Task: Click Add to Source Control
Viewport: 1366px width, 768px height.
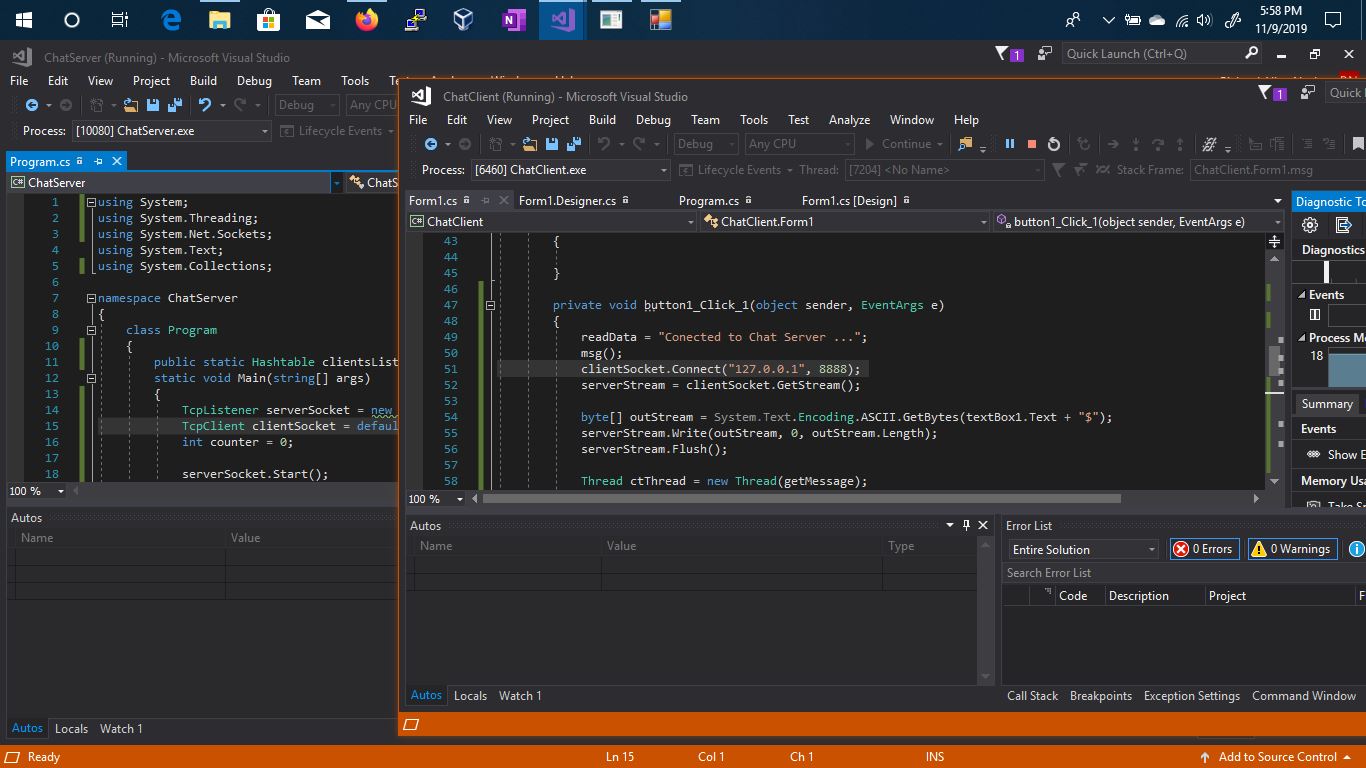Action: click(x=1277, y=757)
